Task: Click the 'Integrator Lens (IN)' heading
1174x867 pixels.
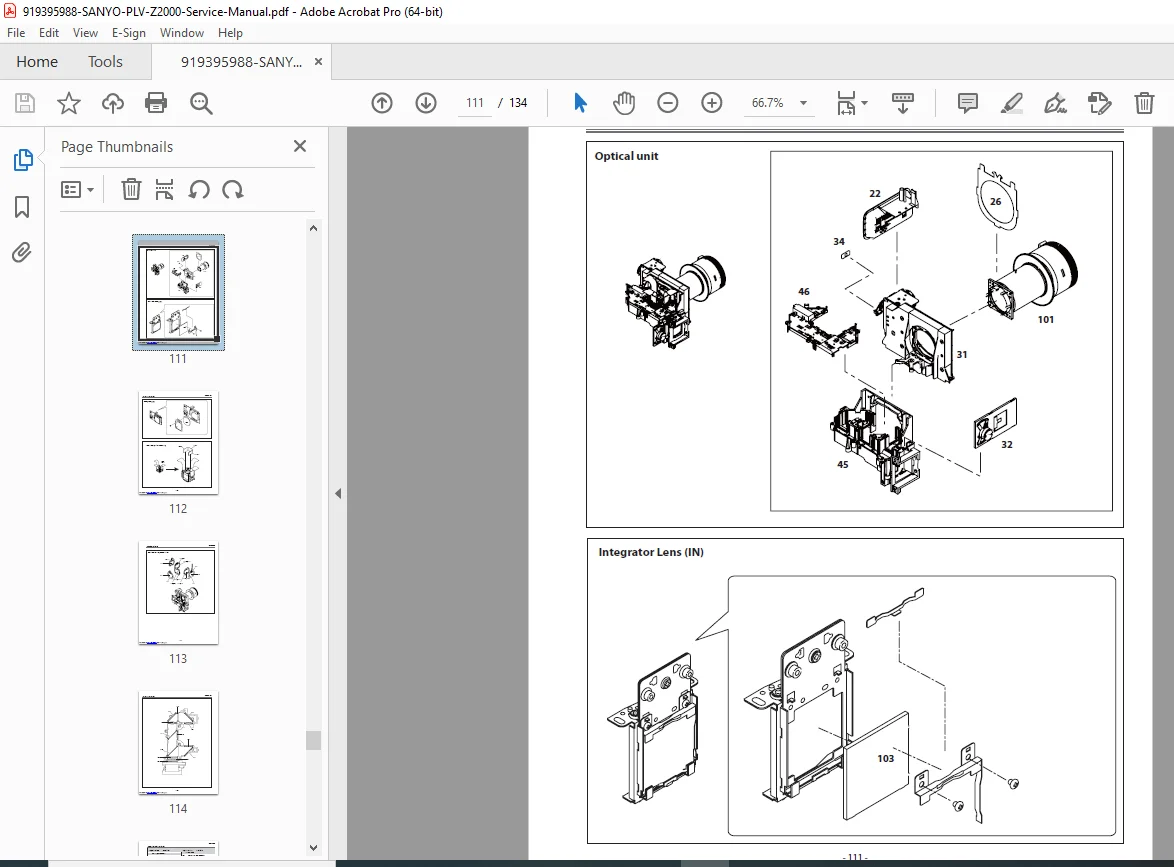Action: coord(651,552)
